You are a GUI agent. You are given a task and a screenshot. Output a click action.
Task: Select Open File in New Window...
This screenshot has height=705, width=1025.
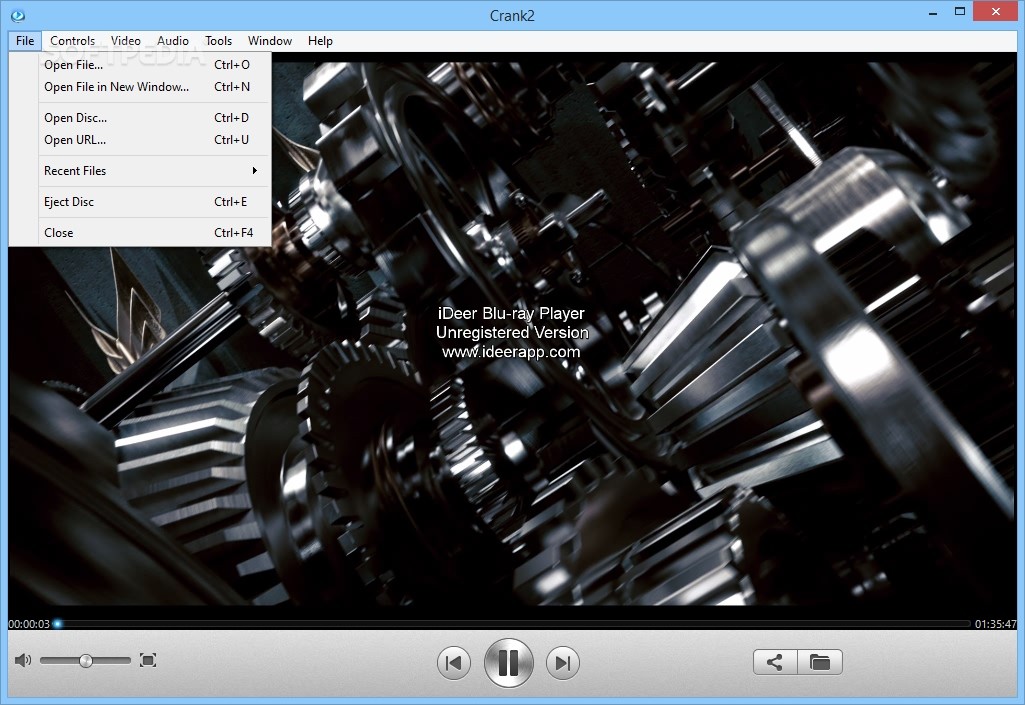[154, 87]
